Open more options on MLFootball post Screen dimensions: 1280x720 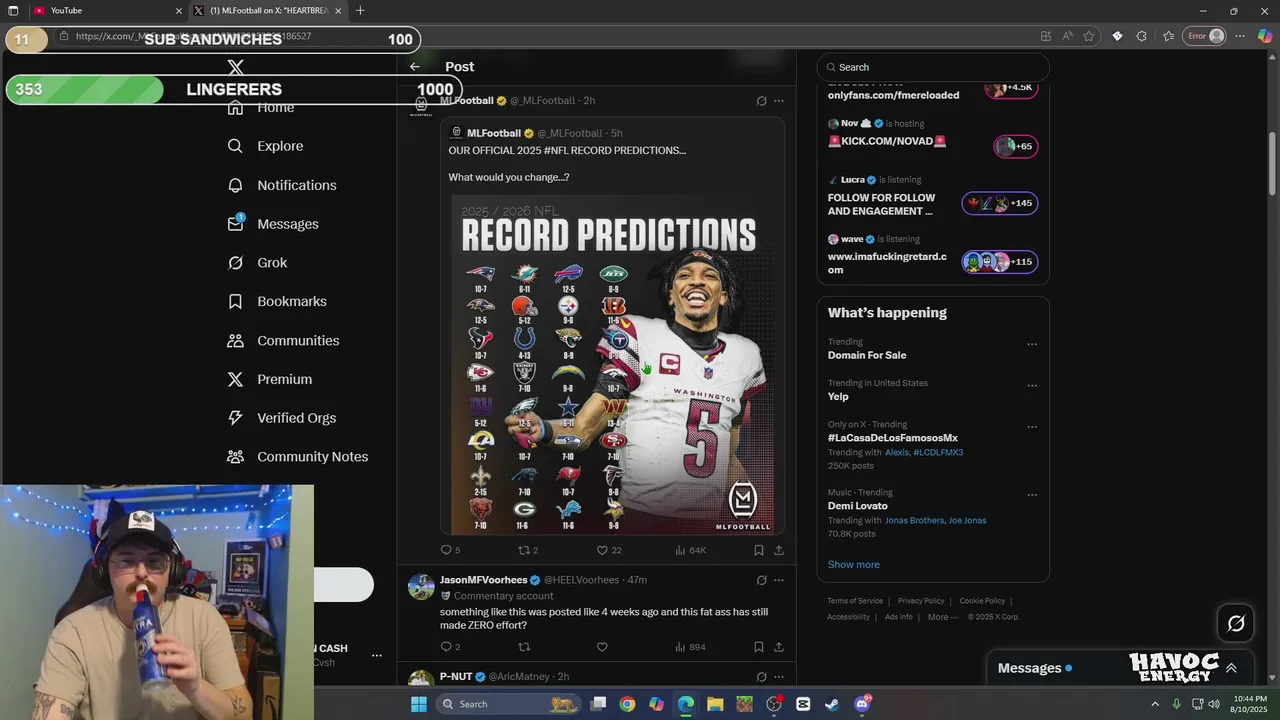point(779,101)
